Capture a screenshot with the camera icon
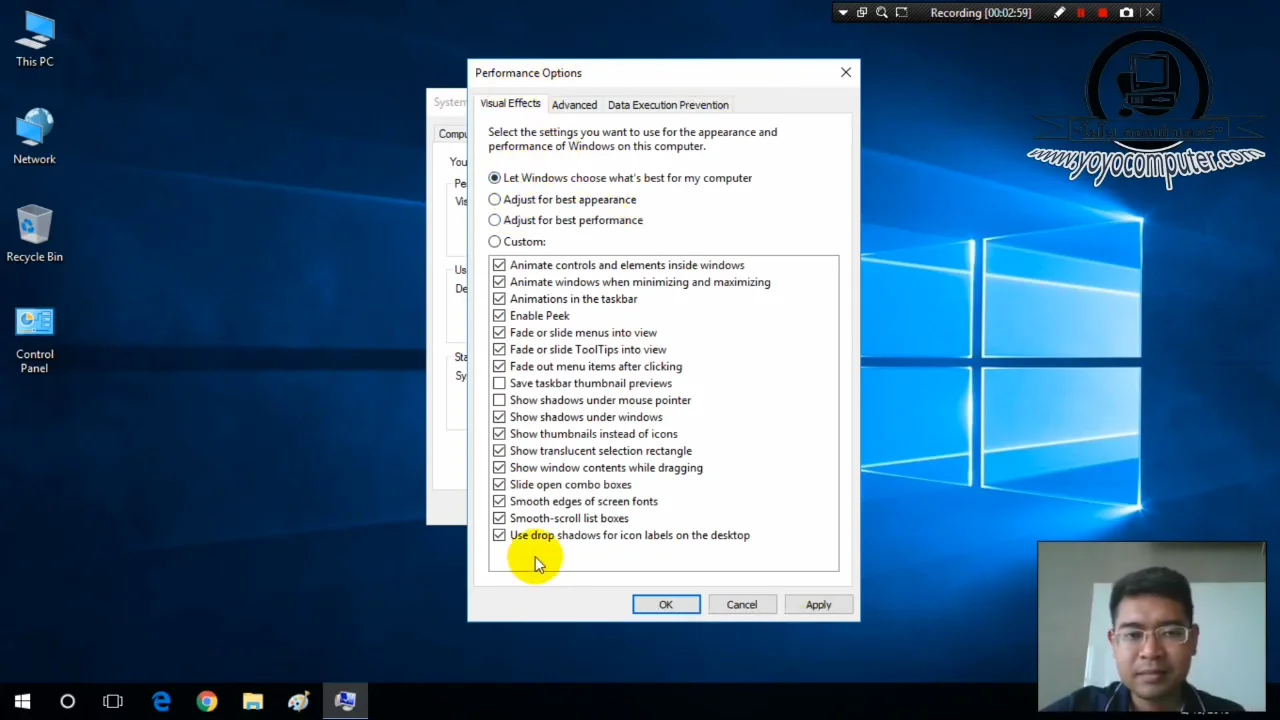 point(1126,12)
